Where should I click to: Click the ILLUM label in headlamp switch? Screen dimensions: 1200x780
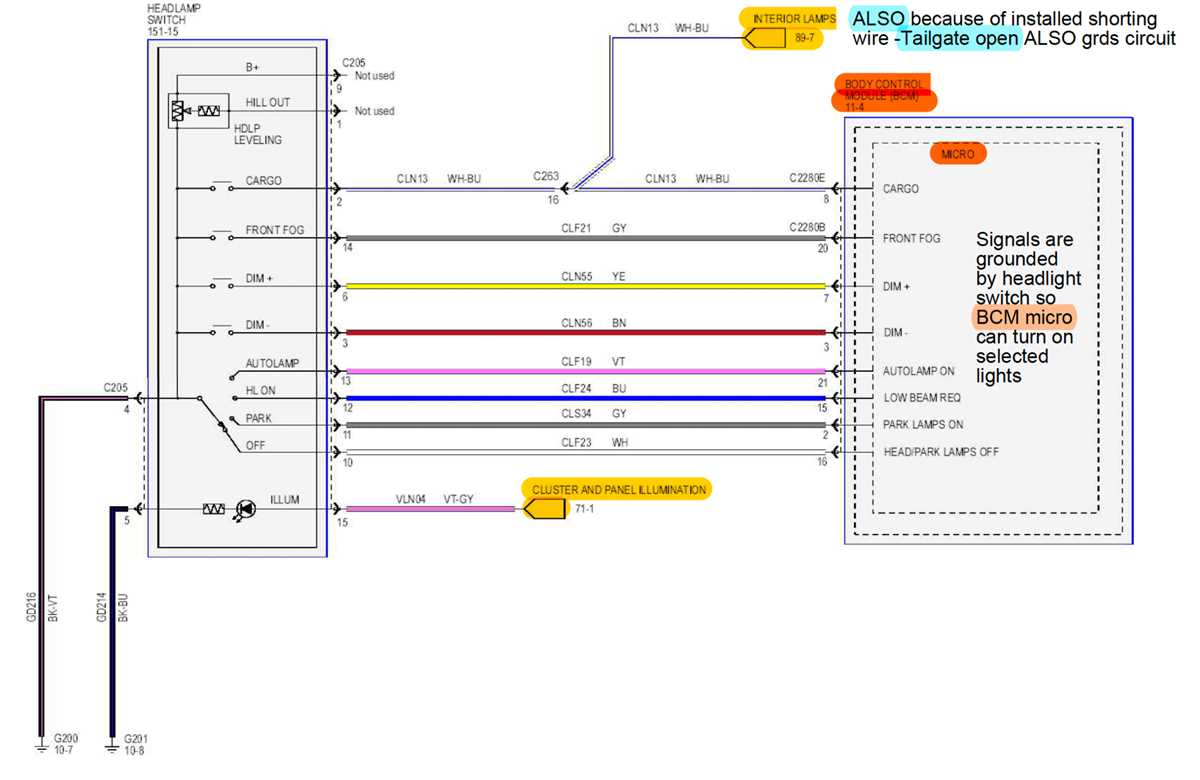pyautogui.click(x=284, y=499)
